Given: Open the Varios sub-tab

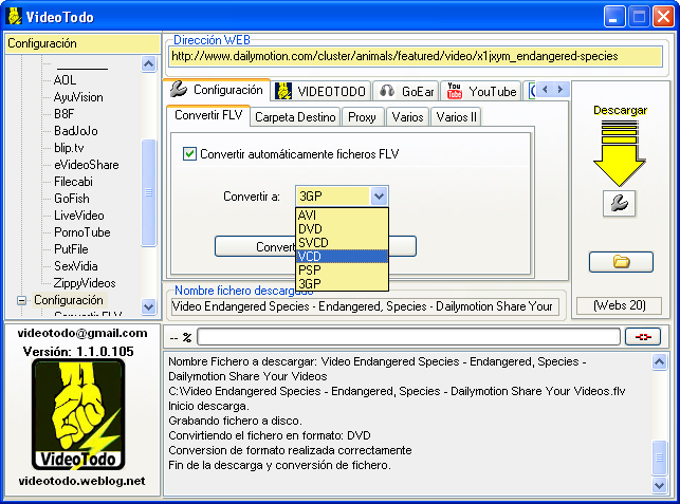Looking at the screenshot, I should point(407,117).
